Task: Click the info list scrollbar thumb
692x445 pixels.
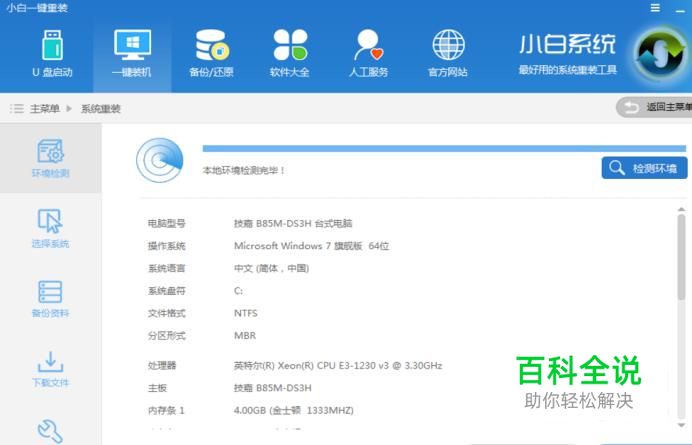Action: [681, 258]
